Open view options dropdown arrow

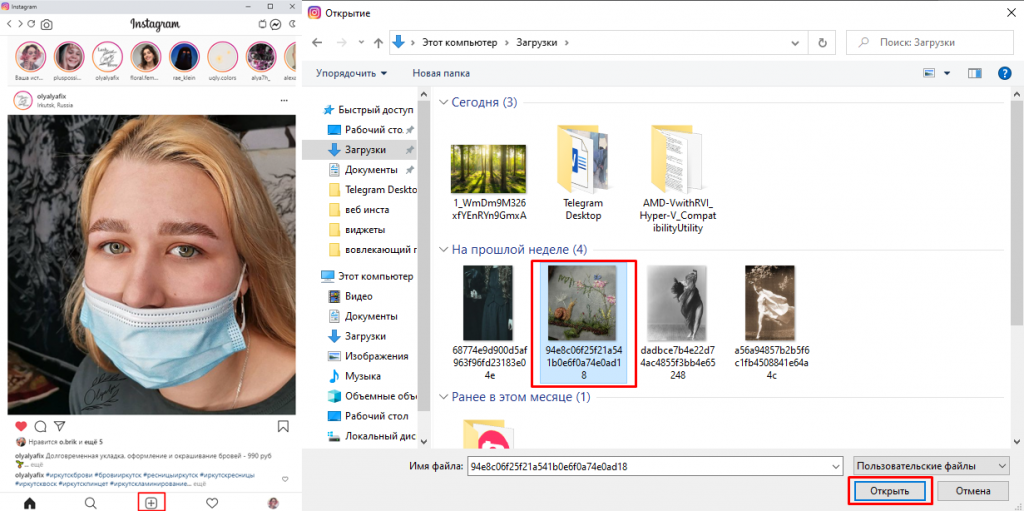pos(947,73)
